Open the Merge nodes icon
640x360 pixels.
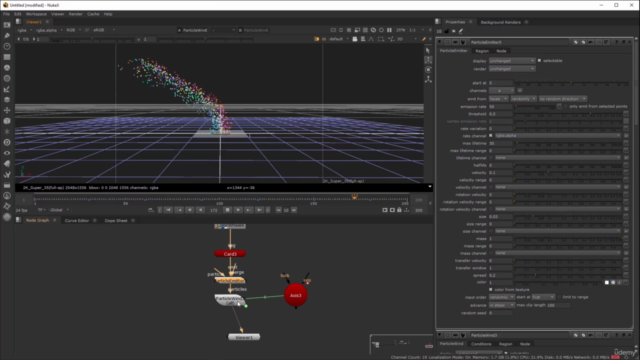pos(7,100)
